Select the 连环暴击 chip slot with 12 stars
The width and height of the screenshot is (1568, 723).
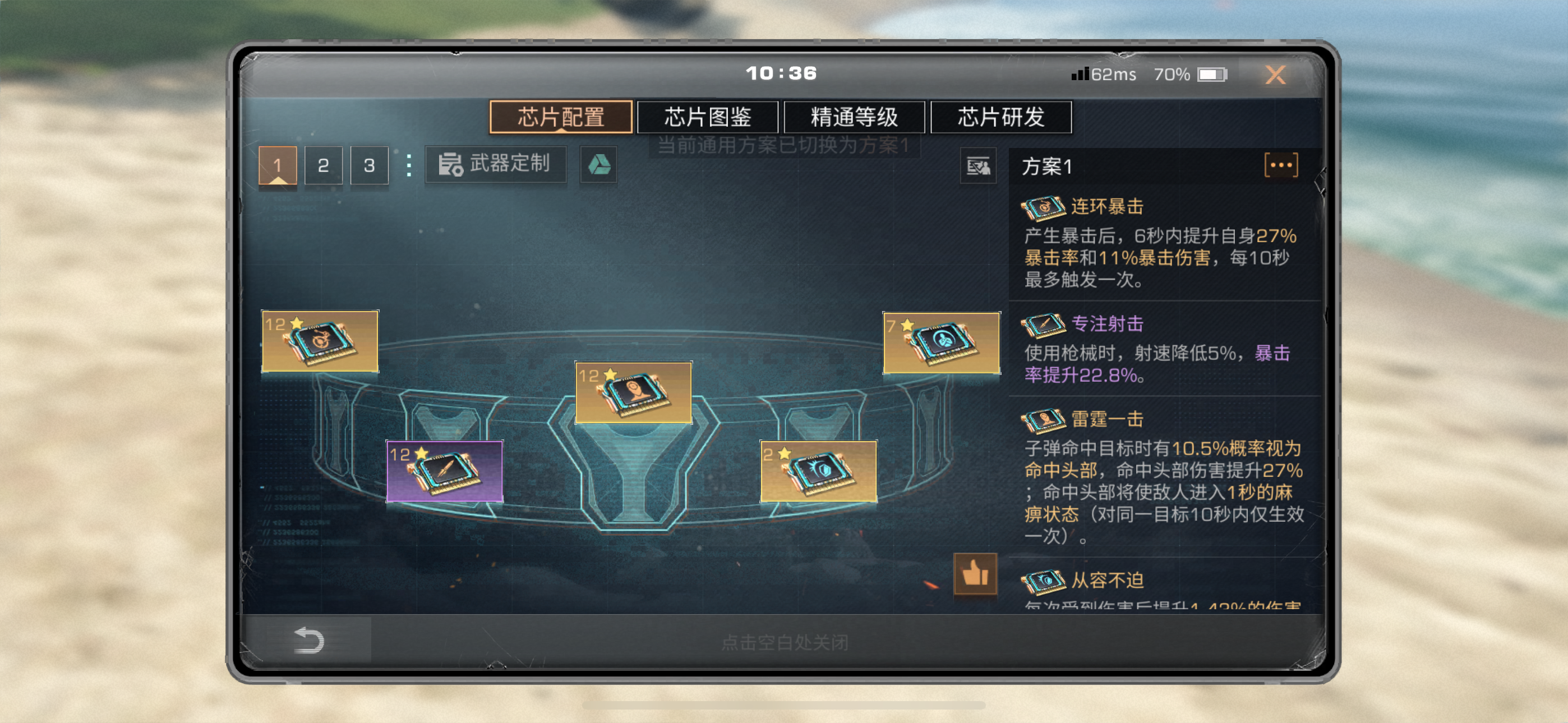click(x=320, y=341)
